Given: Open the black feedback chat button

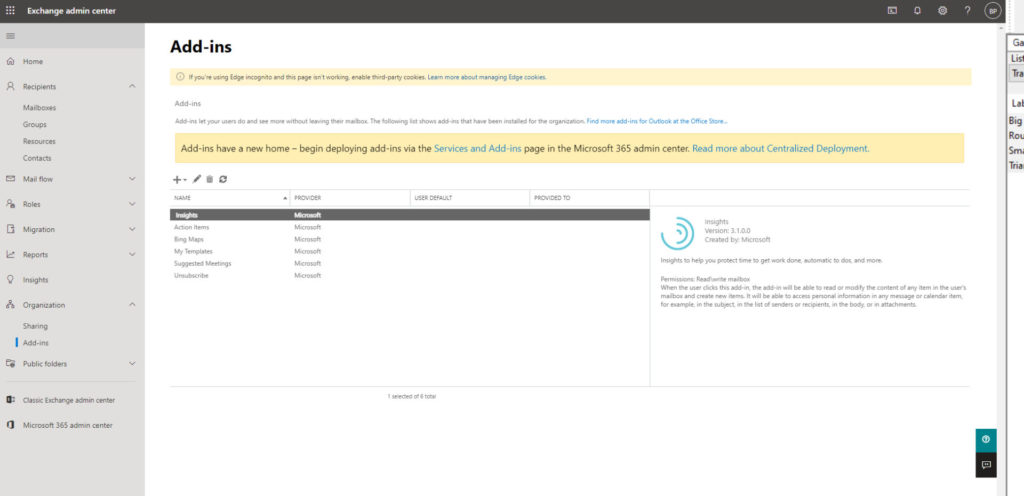Looking at the screenshot, I should coord(985,465).
